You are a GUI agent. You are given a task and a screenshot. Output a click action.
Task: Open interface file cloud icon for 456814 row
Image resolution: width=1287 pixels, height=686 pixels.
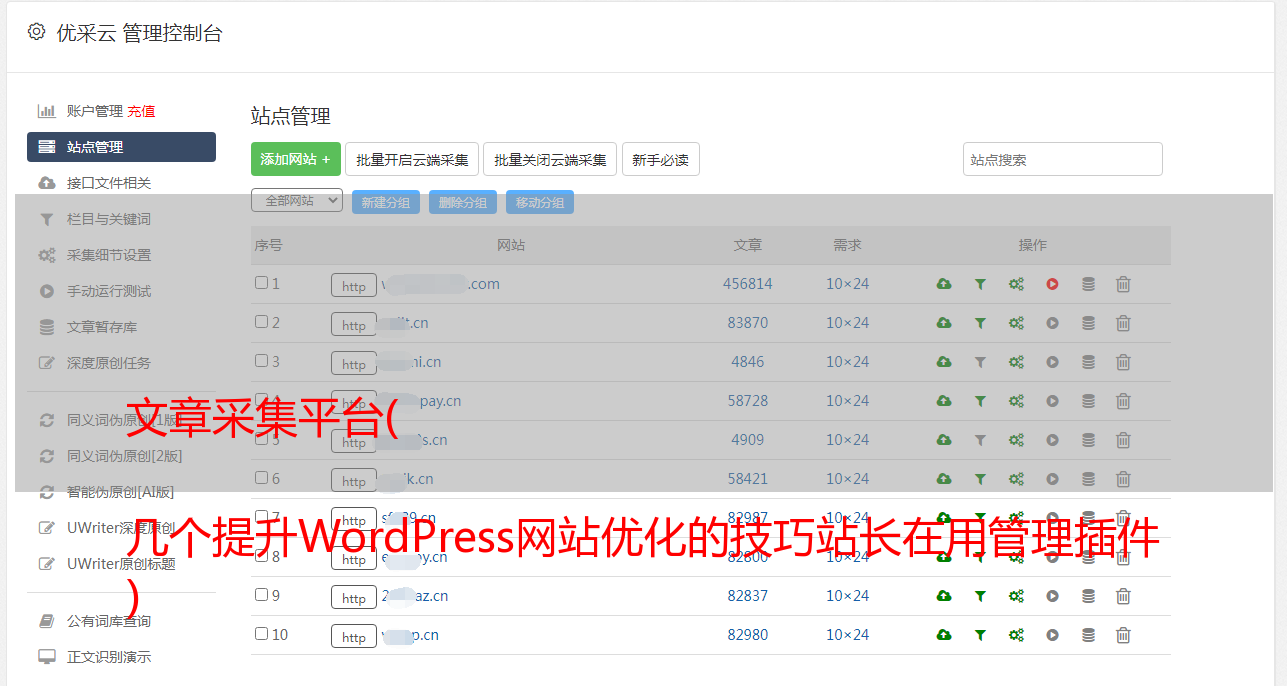click(x=944, y=284)
